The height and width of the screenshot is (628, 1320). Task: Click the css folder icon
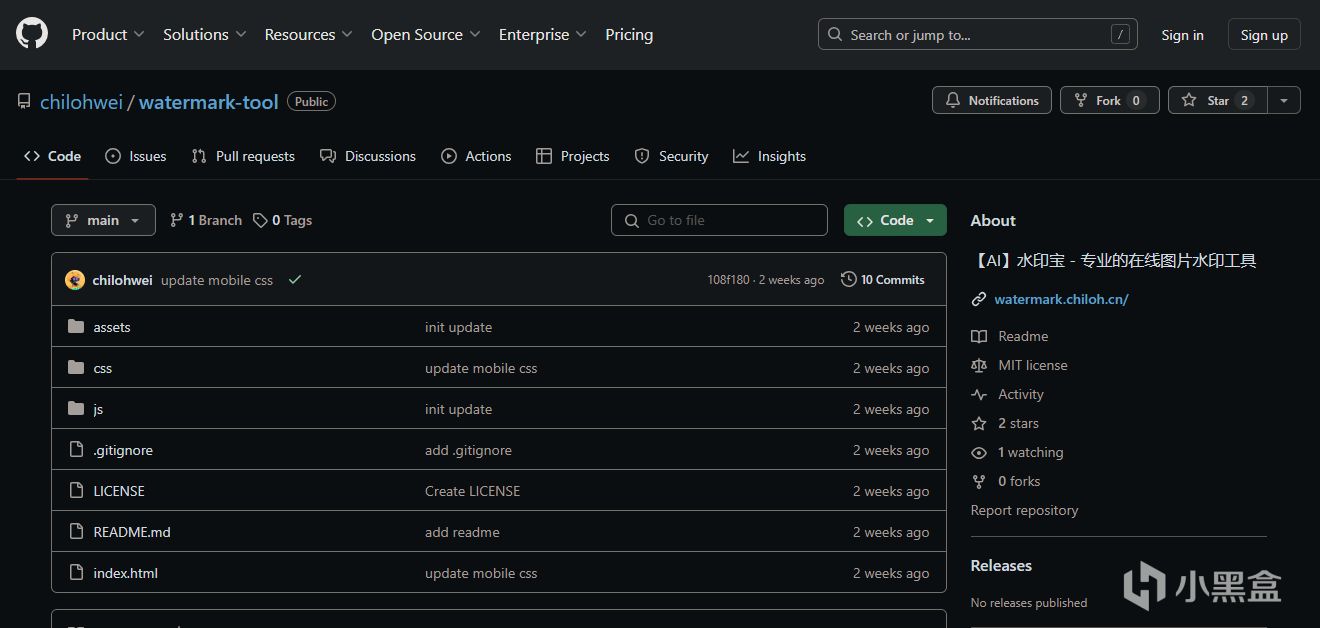click(x=76, y=368)
